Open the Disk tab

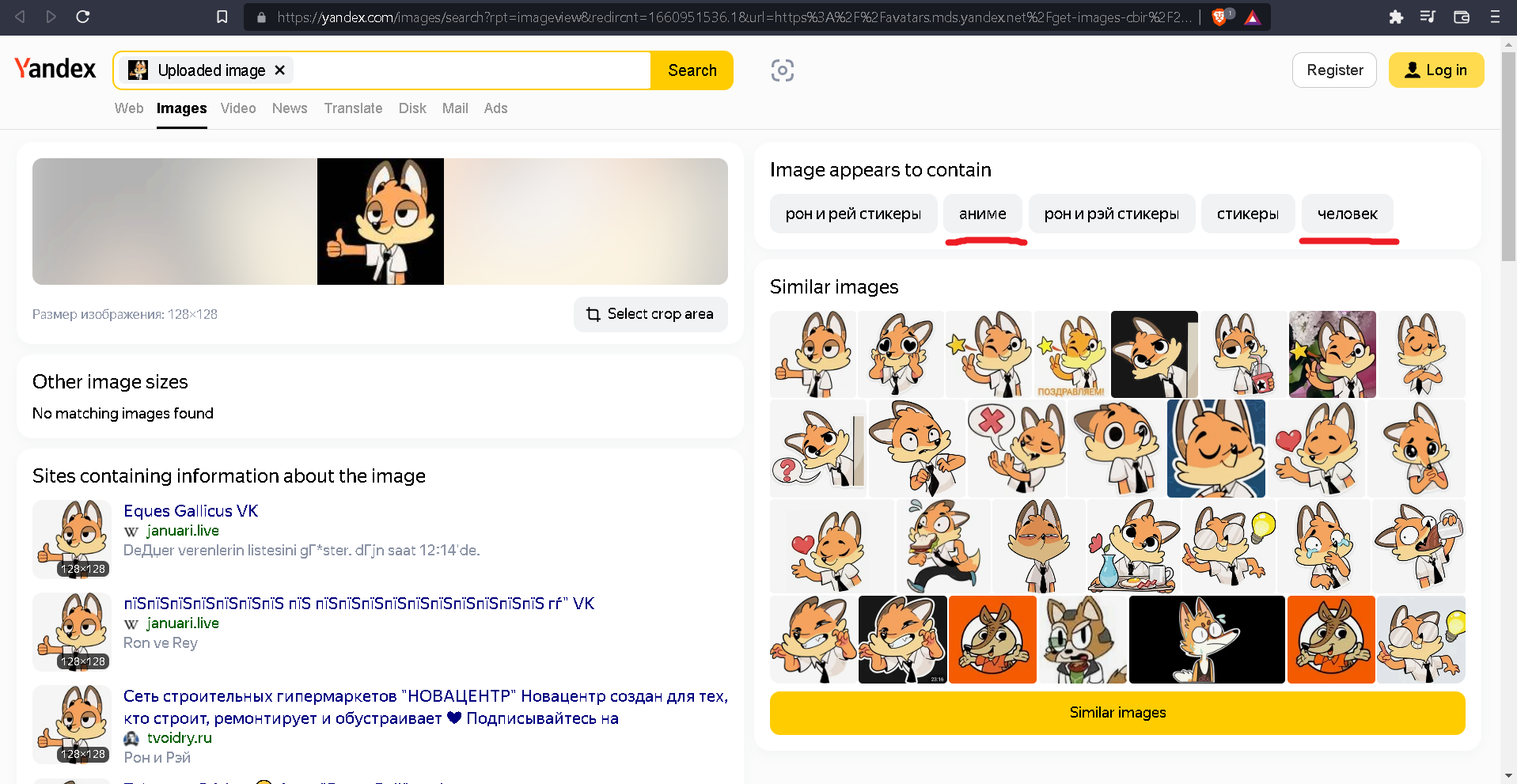pyautogui.click(x=412, y=108)
